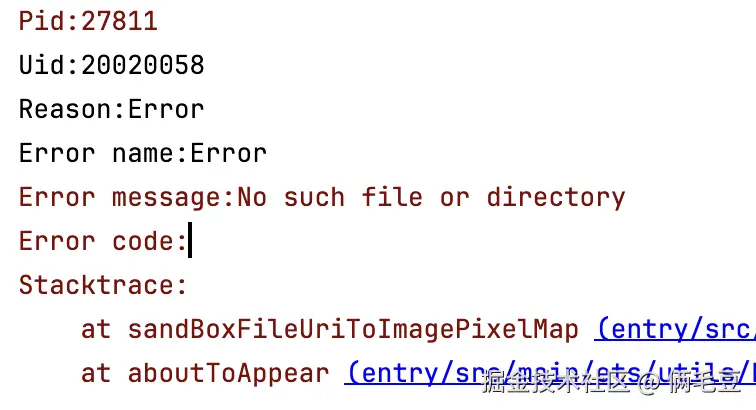Open the entry/src/main/ets/utils link after aboutToAppear
This screenshot has height=410, width=756.
[x=550, y=374]
